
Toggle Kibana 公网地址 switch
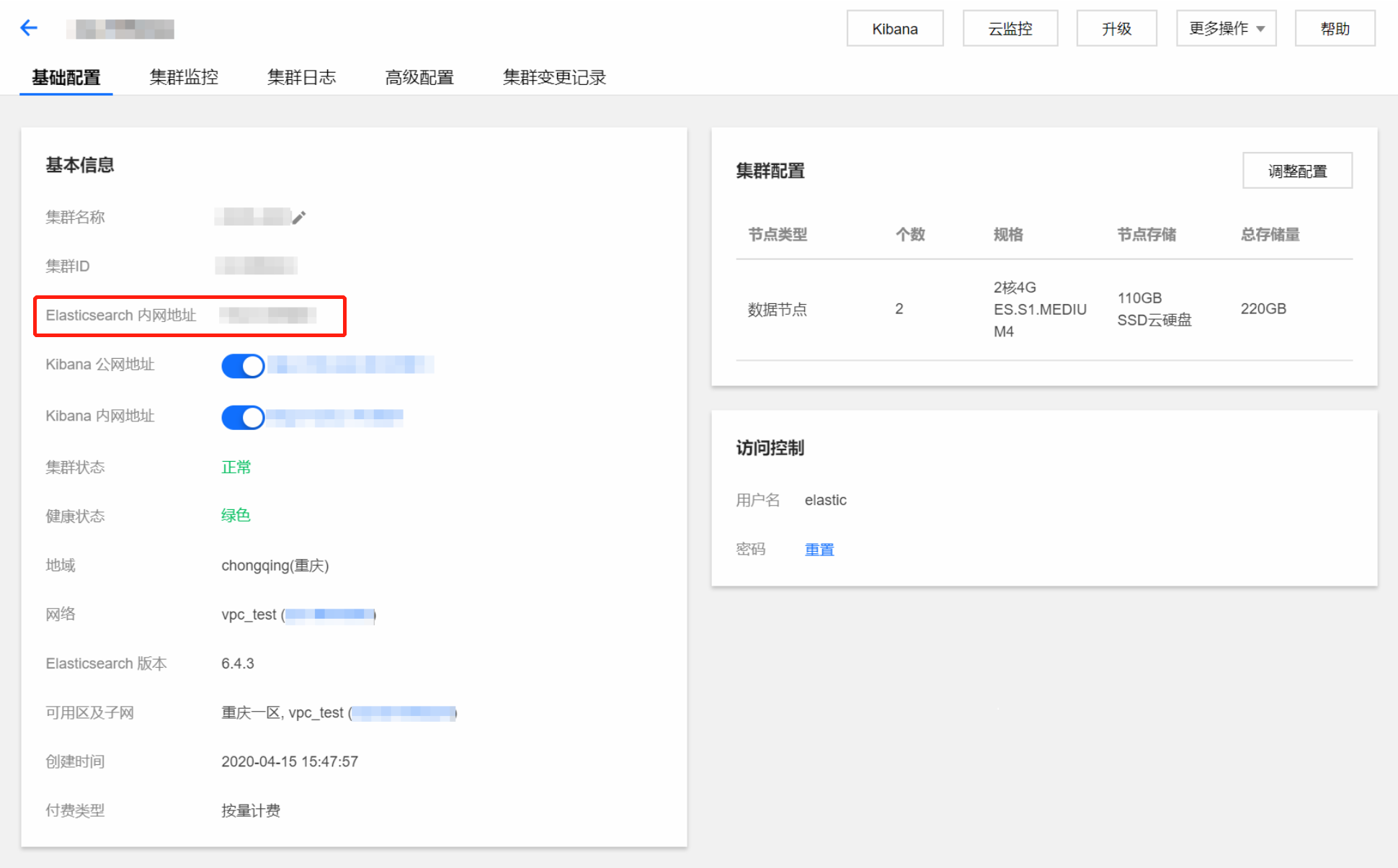coord(243,365)
